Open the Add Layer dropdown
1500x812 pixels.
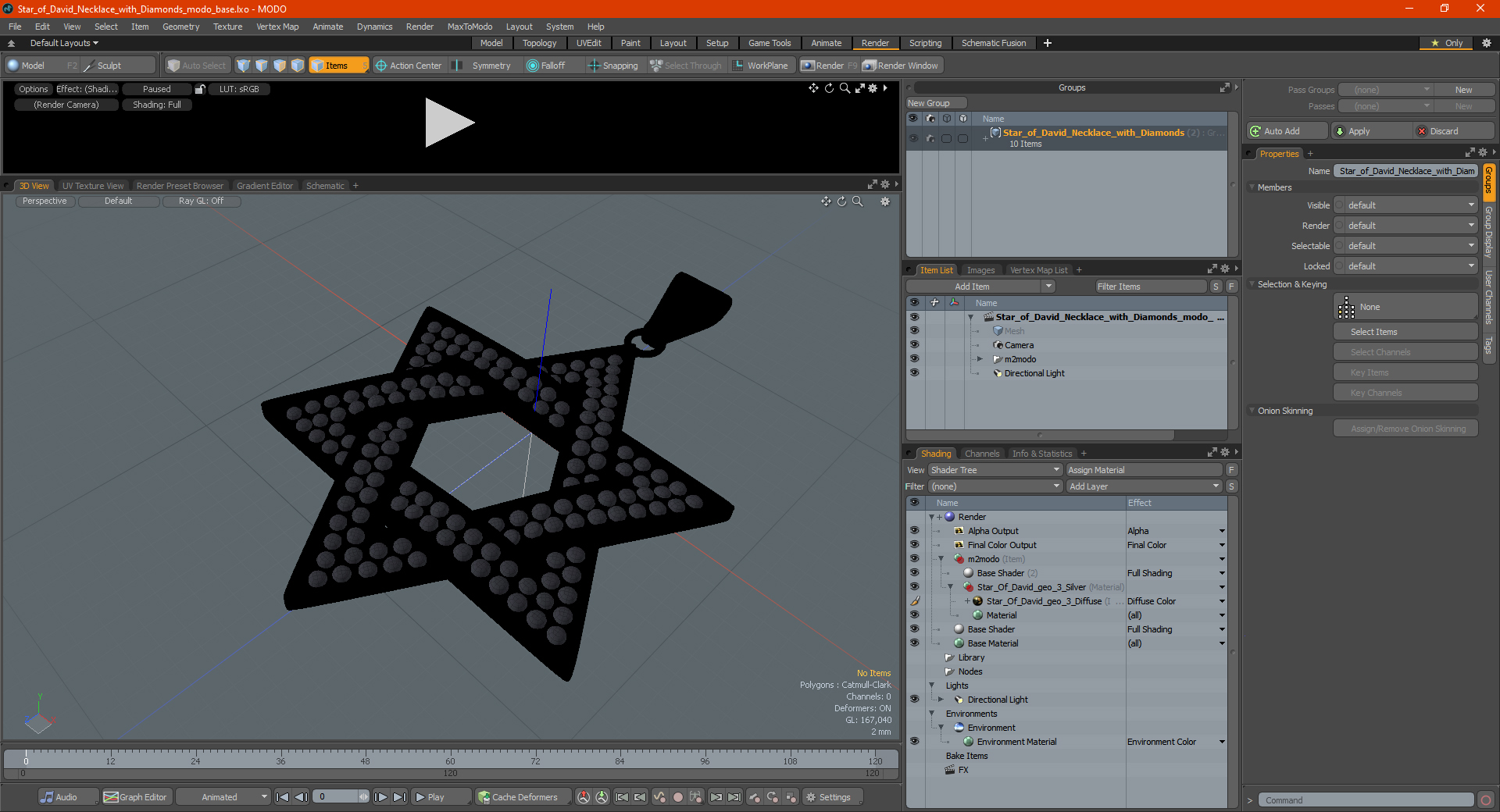coord(1144,486)
